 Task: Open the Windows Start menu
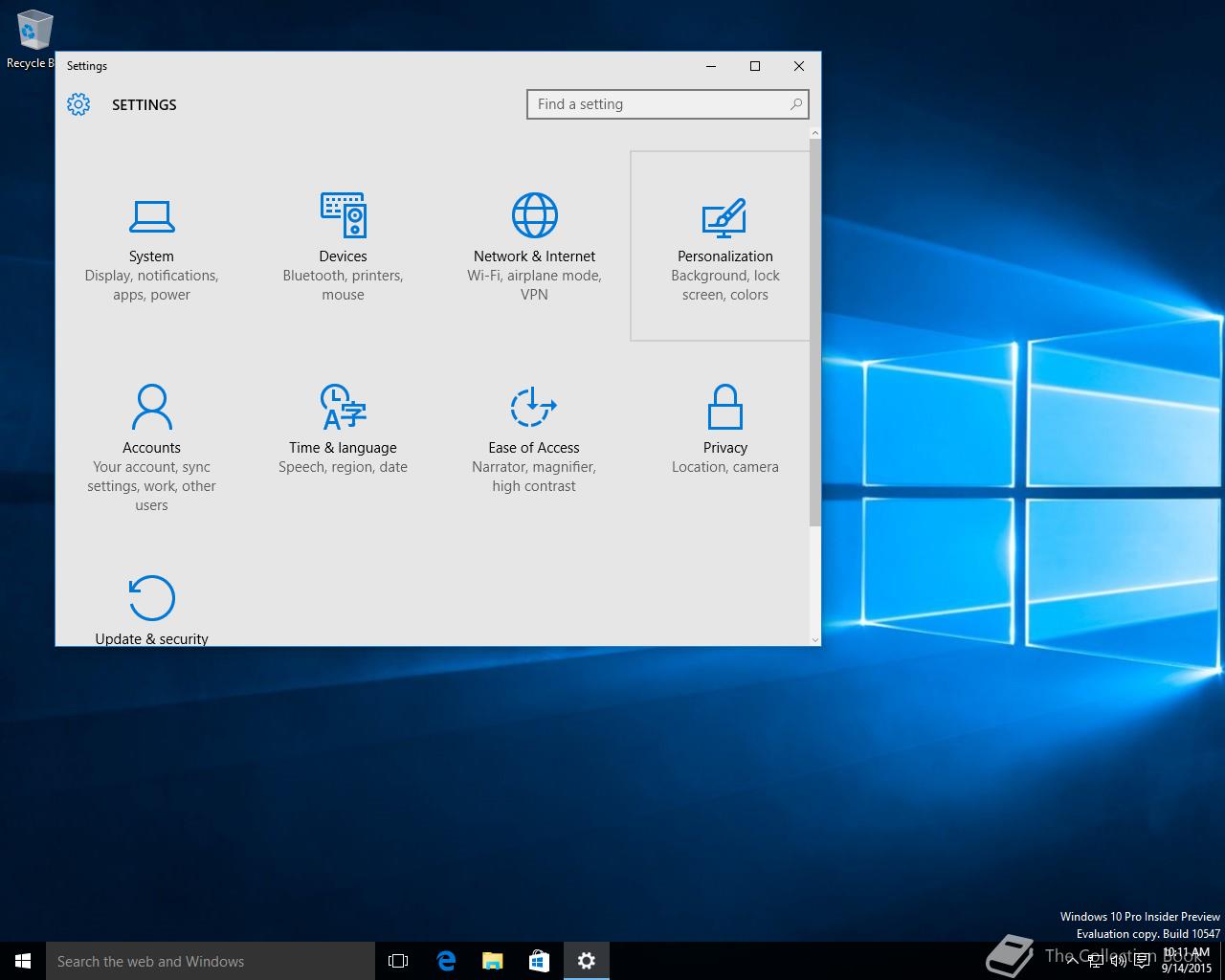(x=23, y=961)
